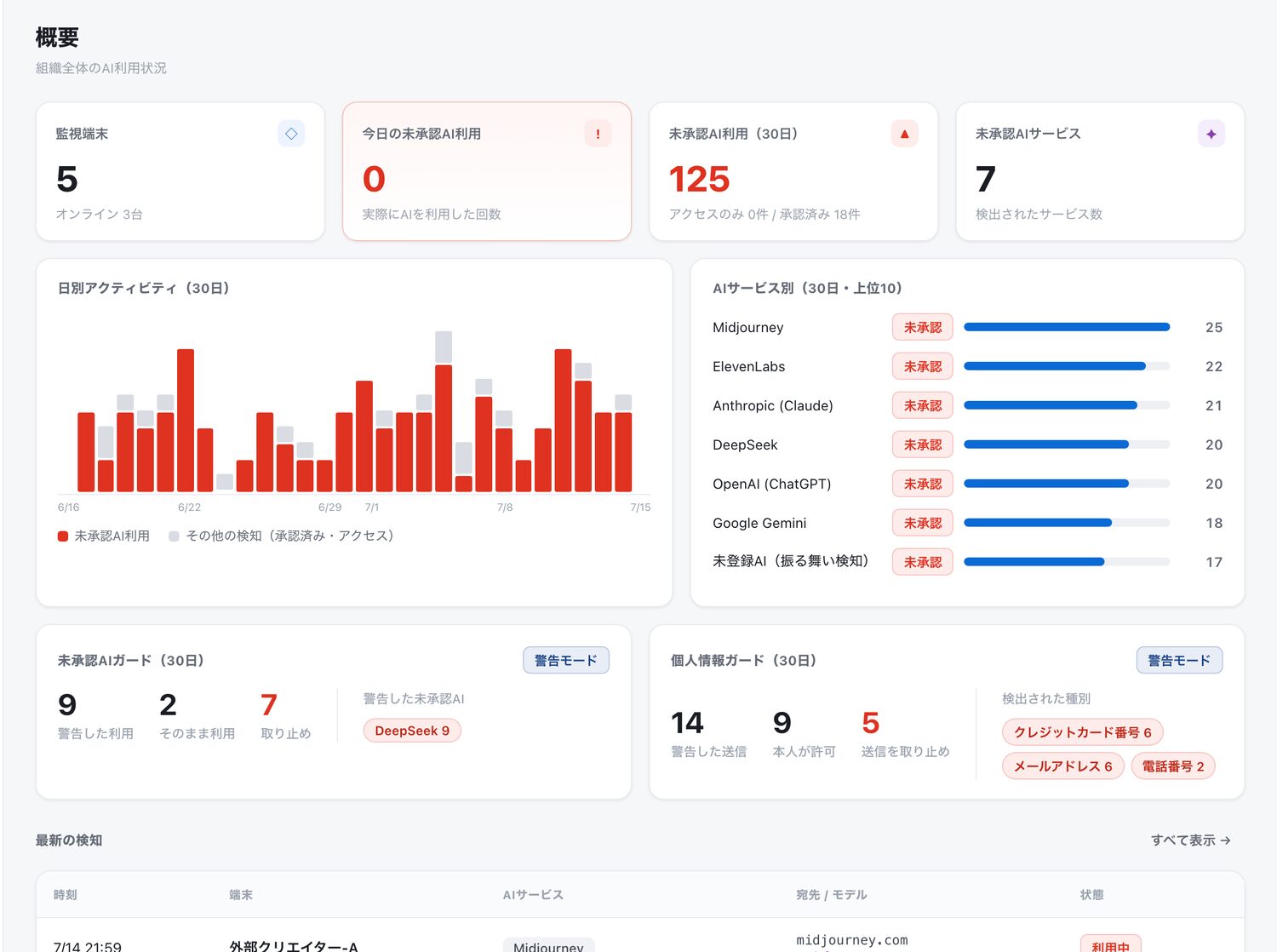The image size is (1277, 952).
Task: Click the purple sparkle icon on 未承認AIサービス card
Action: (x=1211, y=134)
